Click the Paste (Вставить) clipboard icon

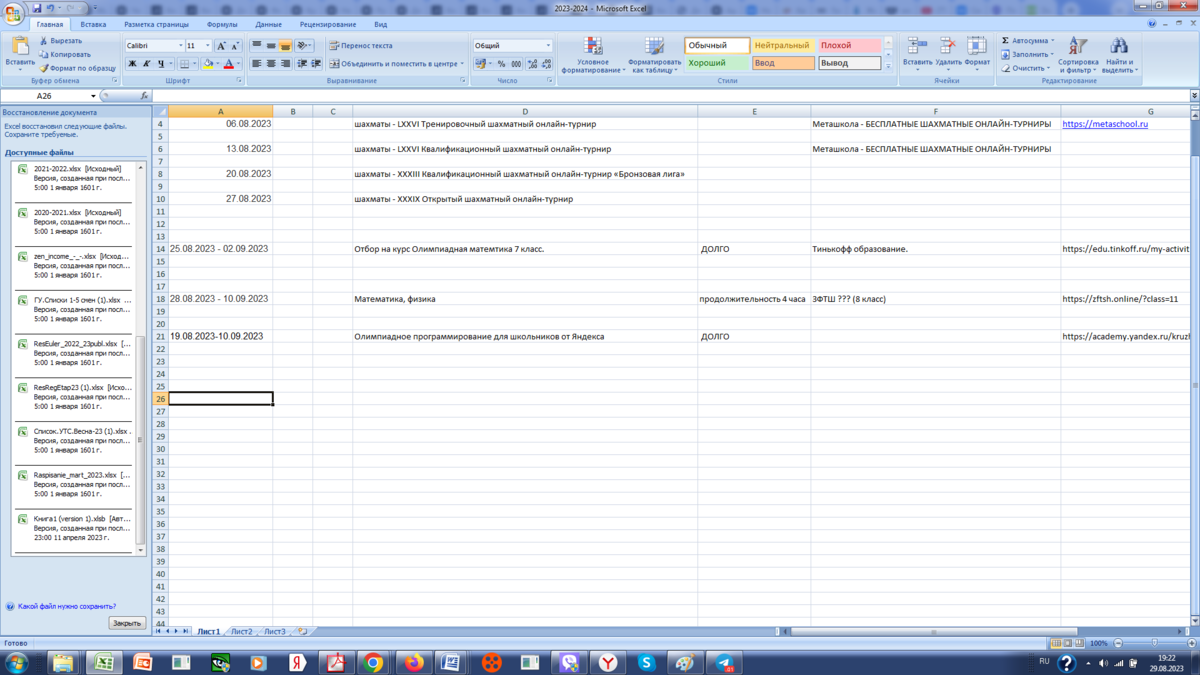tap(20, 47)
